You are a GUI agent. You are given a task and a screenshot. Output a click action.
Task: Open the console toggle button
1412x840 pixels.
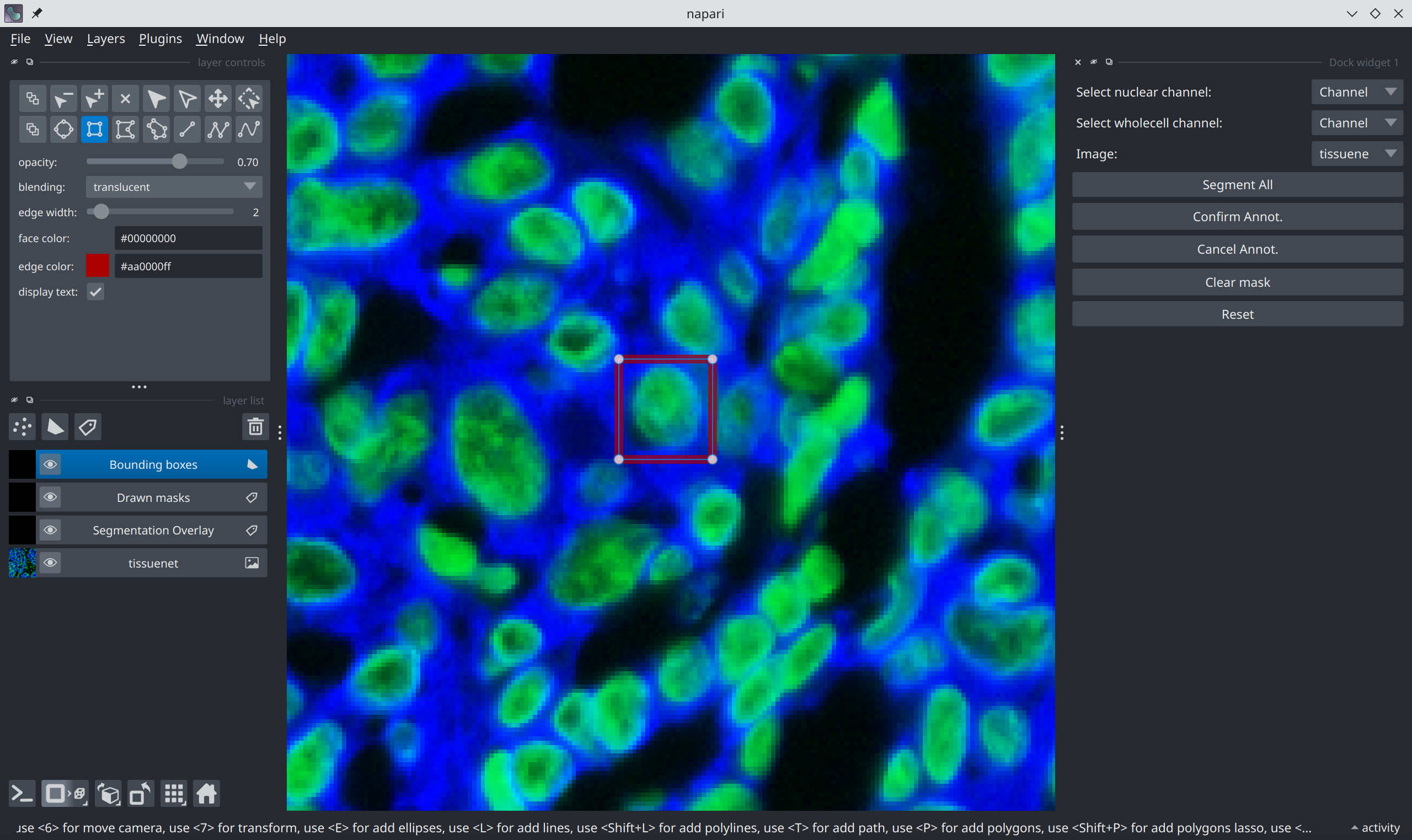click(x=23, y=794)
